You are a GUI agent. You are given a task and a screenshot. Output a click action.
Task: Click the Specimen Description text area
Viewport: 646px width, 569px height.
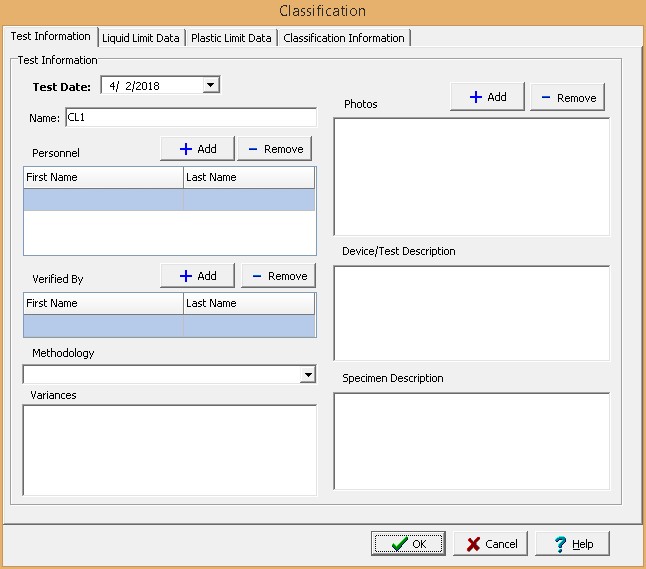[471, 441]
